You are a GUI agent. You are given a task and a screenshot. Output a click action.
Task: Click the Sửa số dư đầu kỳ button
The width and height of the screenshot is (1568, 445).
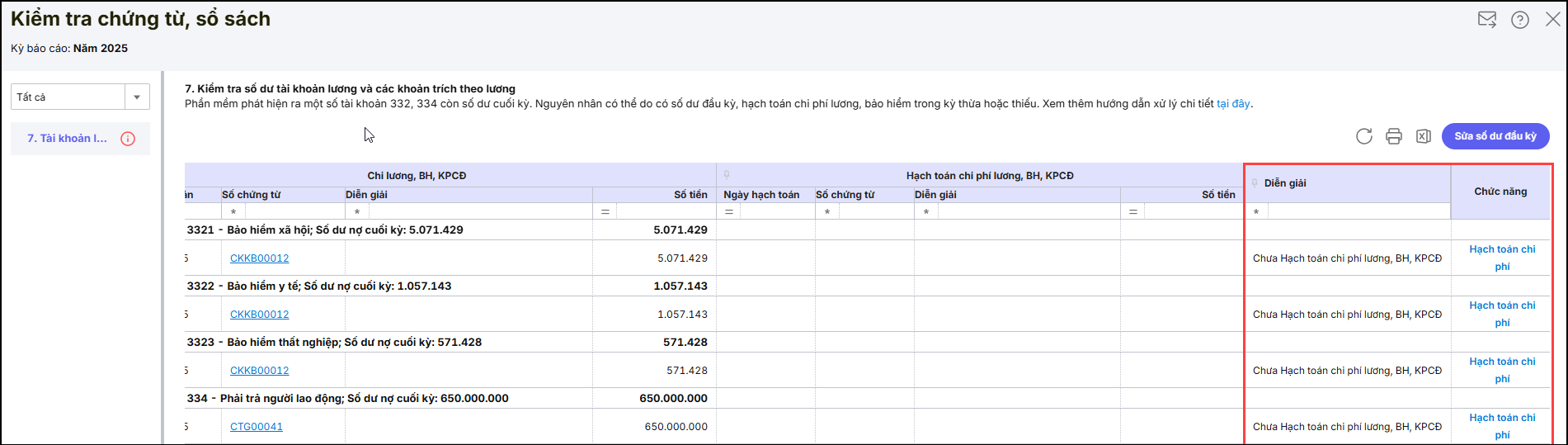point(1495,136)
